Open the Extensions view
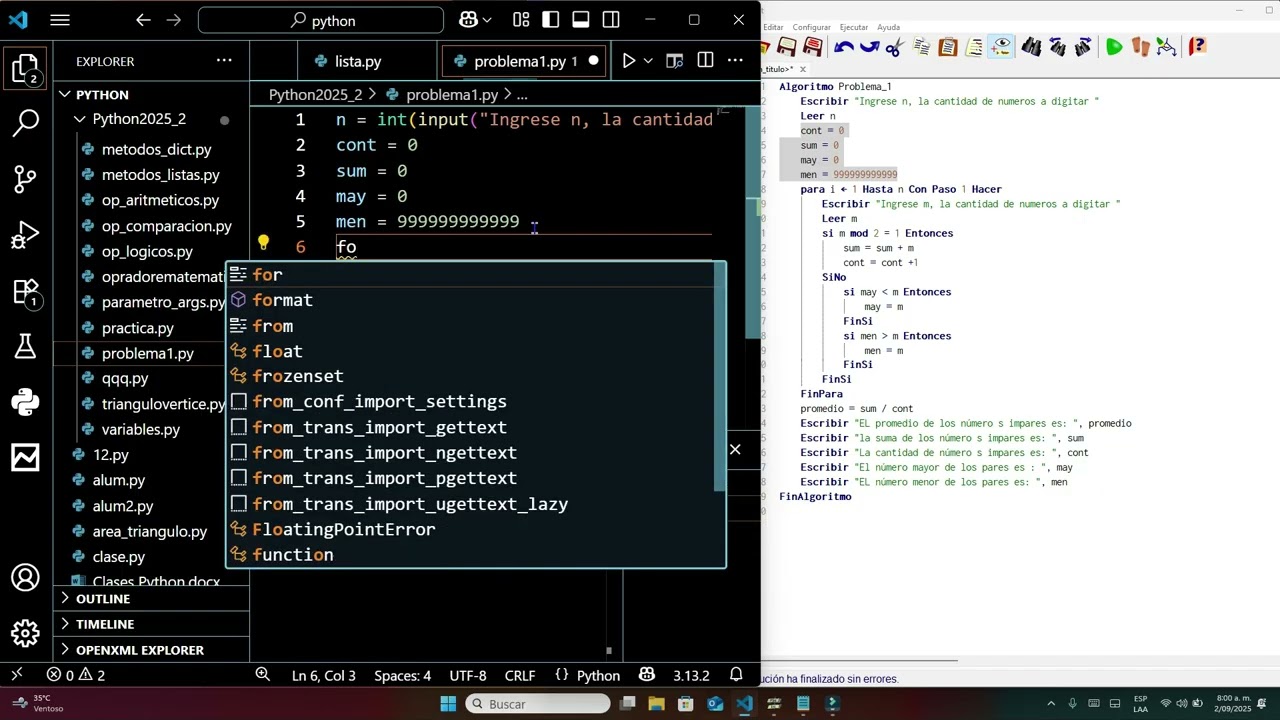 tap(25, 292)
